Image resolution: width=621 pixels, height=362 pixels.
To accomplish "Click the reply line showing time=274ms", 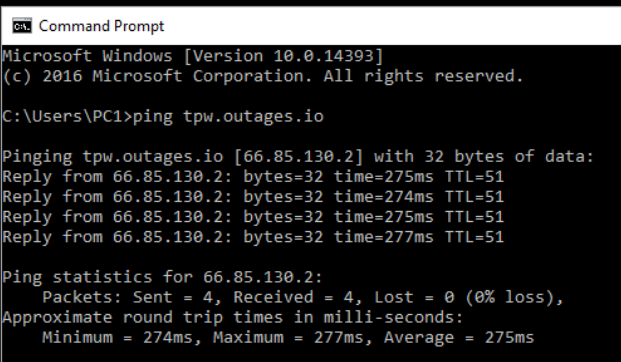I will (x=253, y=197).
